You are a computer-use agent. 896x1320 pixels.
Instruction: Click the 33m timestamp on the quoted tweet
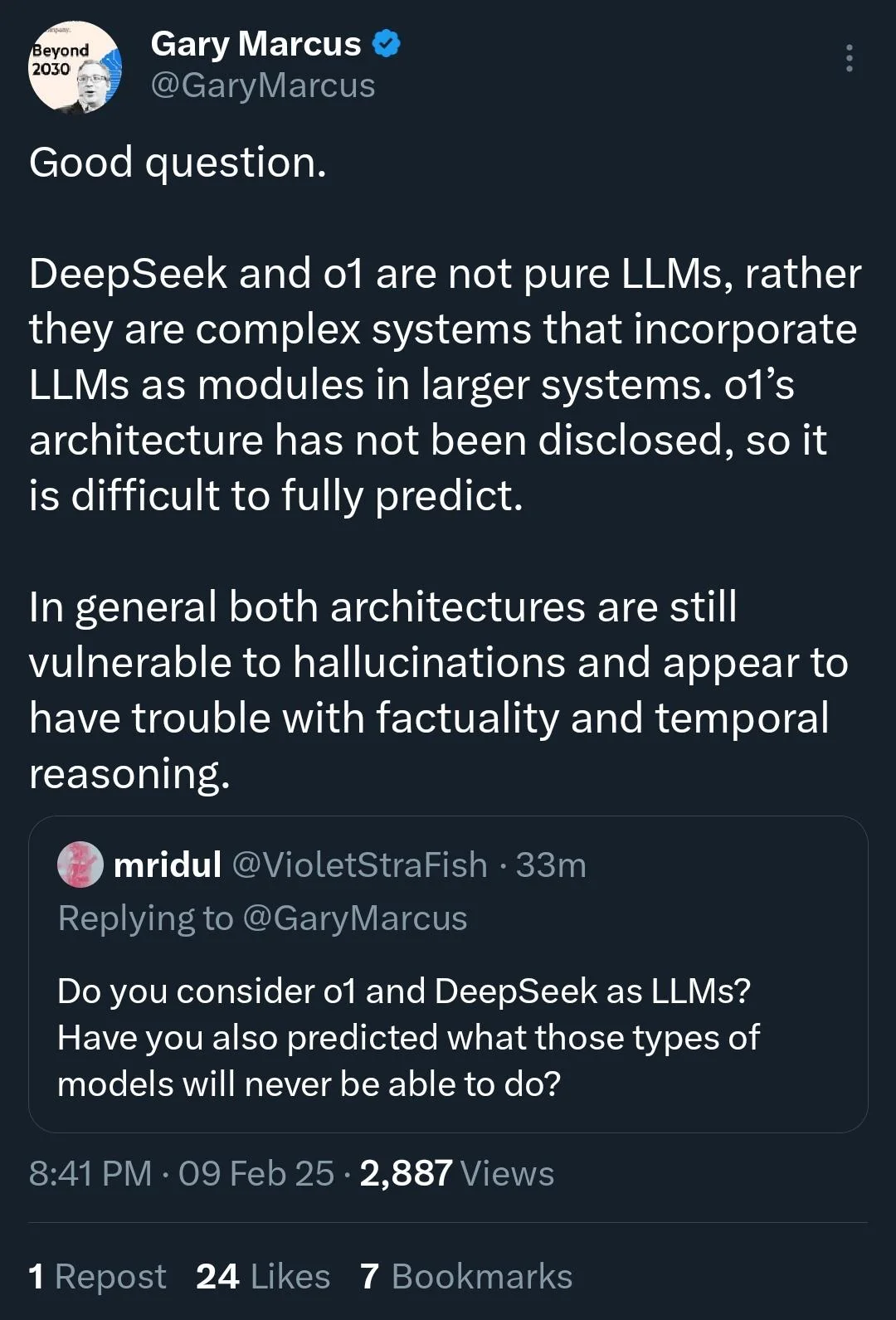[551, 865]
